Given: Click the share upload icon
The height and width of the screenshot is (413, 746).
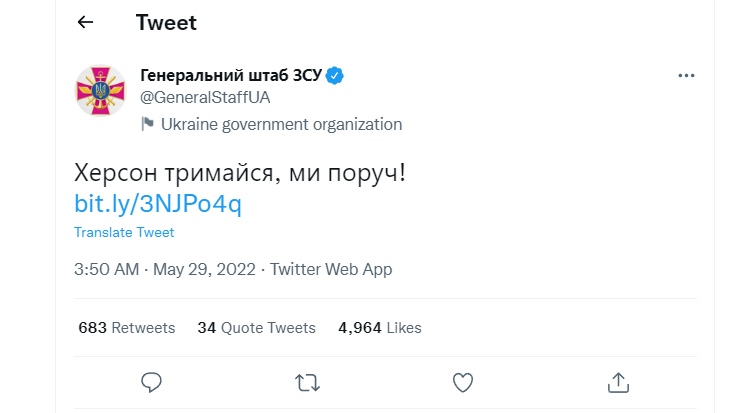Looking at the screenshot, I should click(618, 383).
